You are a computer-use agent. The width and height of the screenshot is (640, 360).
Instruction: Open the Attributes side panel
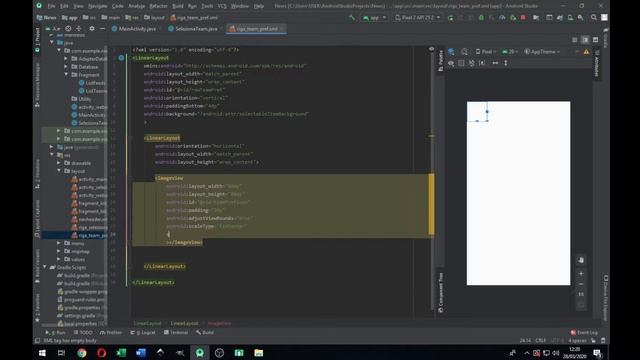click(596, 64)
